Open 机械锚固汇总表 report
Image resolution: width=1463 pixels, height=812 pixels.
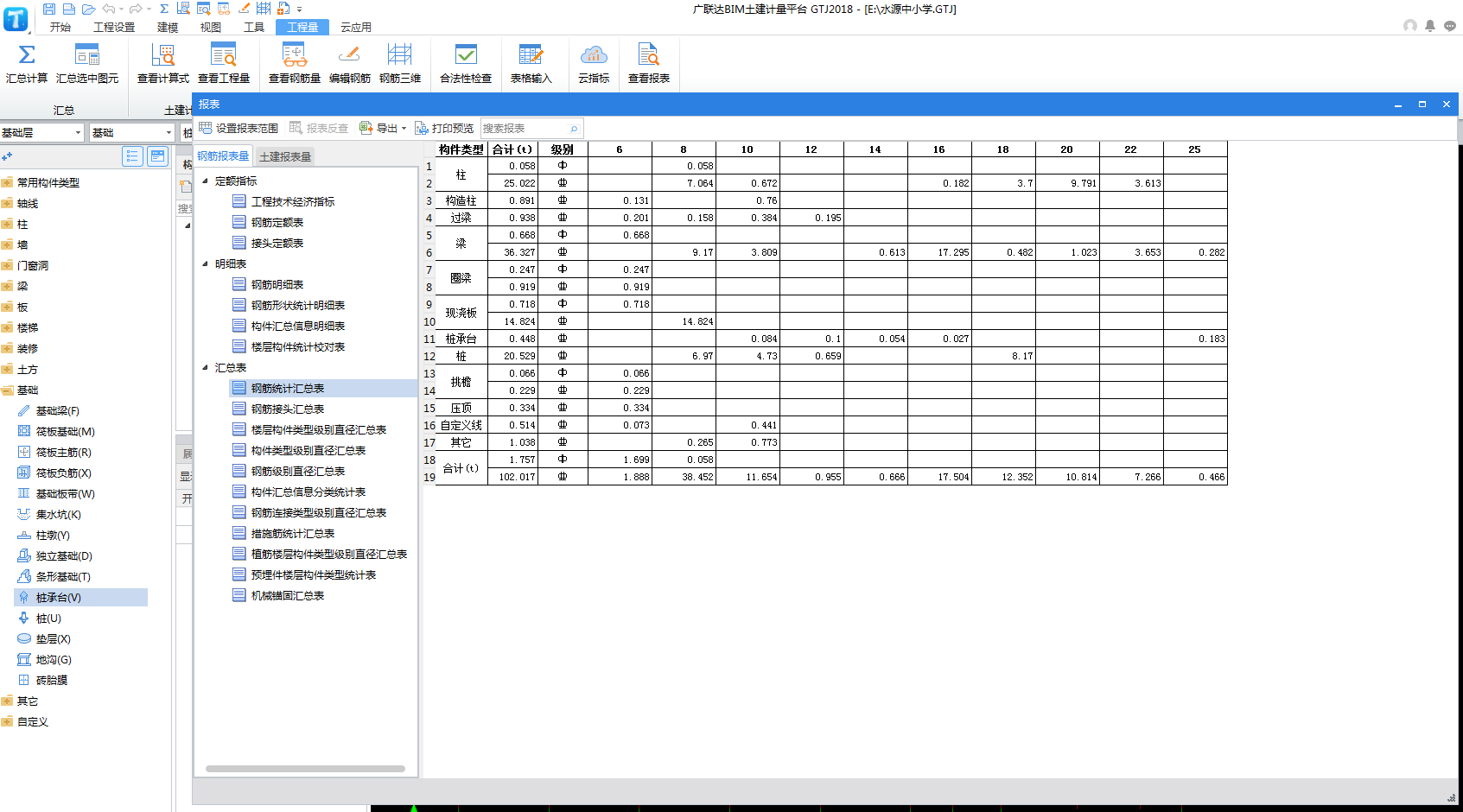[x=288, y=595]
